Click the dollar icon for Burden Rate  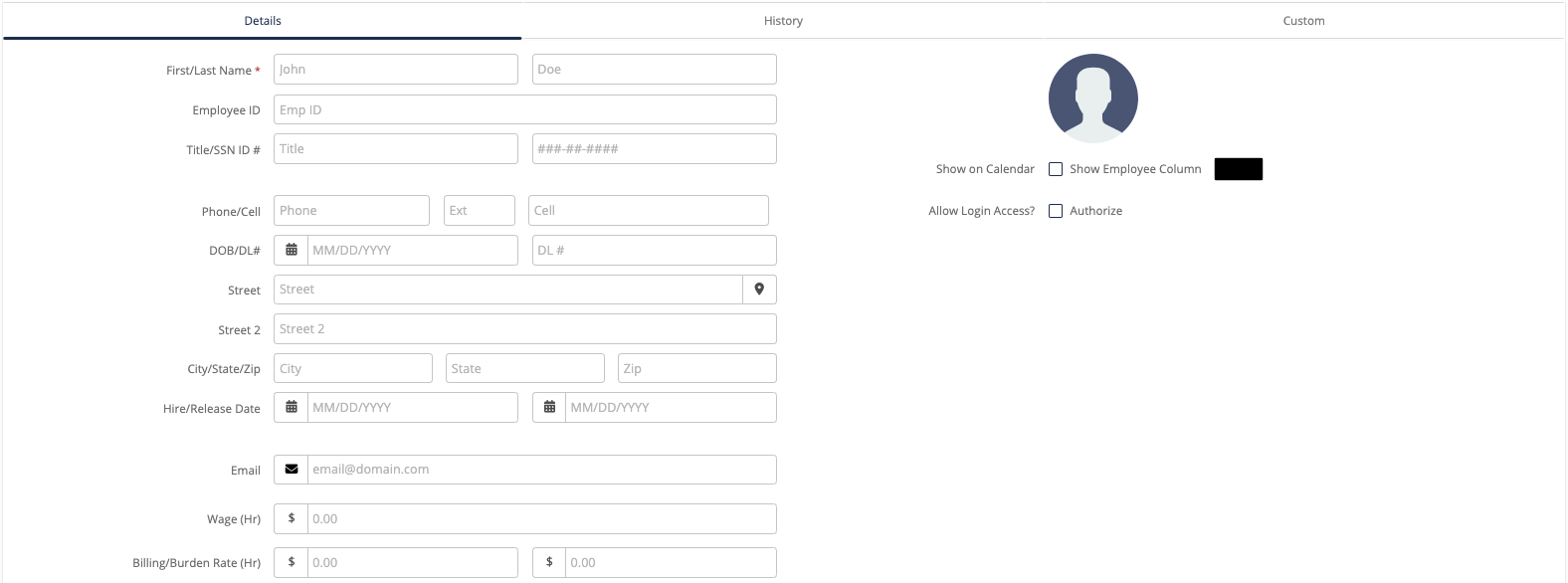click(549, 562)
